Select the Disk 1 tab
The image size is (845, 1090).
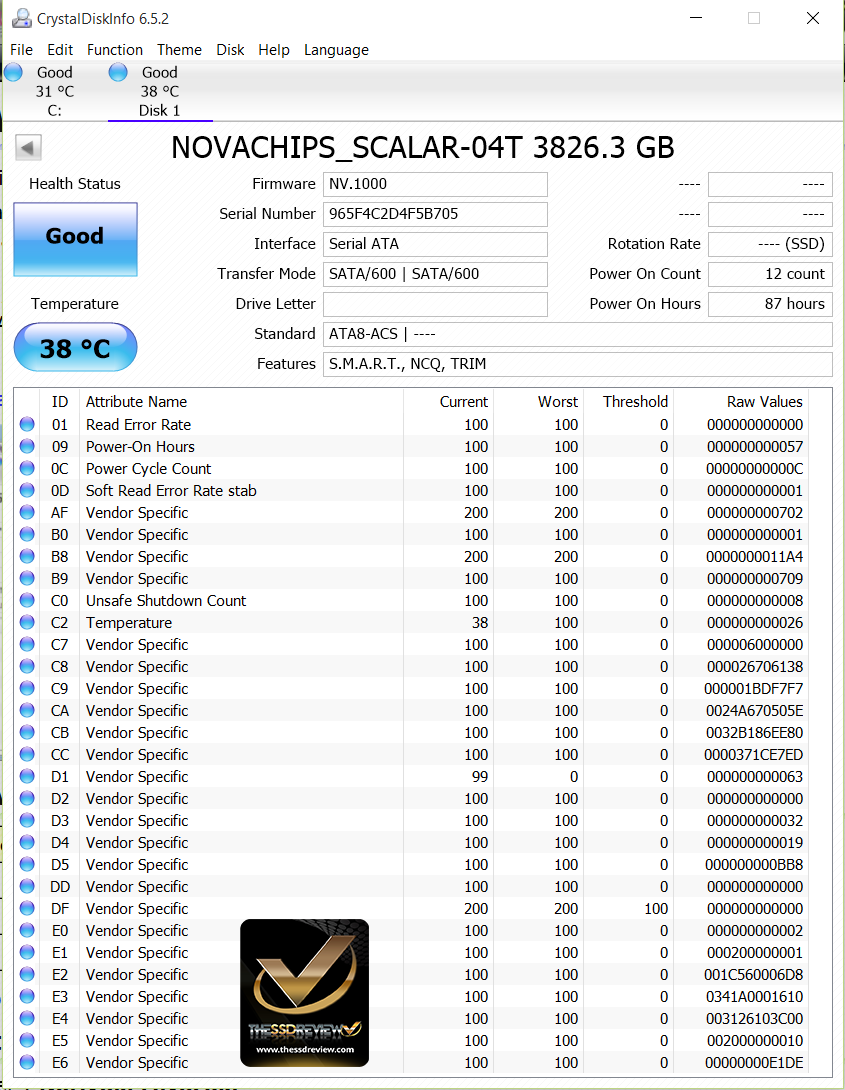[x=160, y=91]
